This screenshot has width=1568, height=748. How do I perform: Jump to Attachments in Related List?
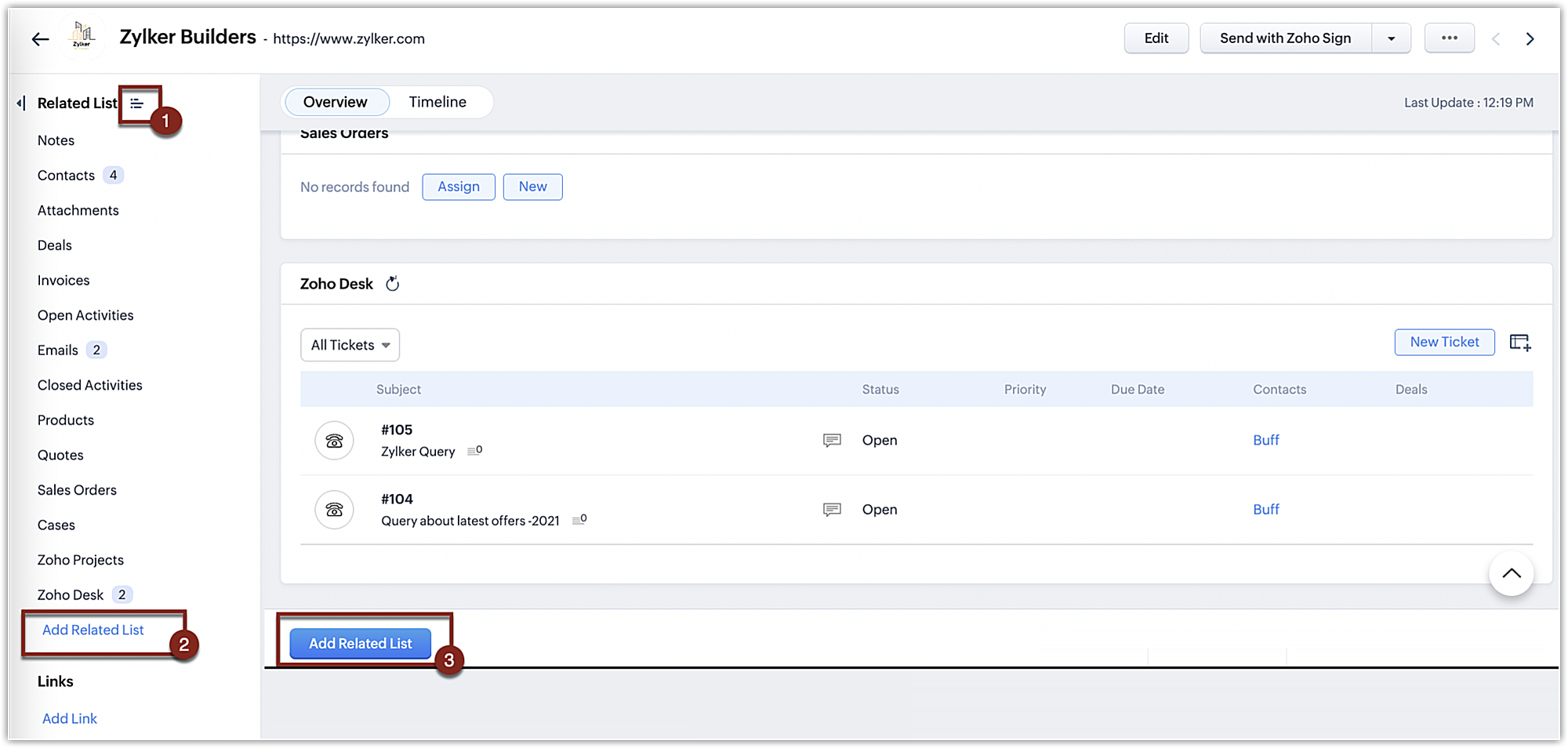point(78,211)
